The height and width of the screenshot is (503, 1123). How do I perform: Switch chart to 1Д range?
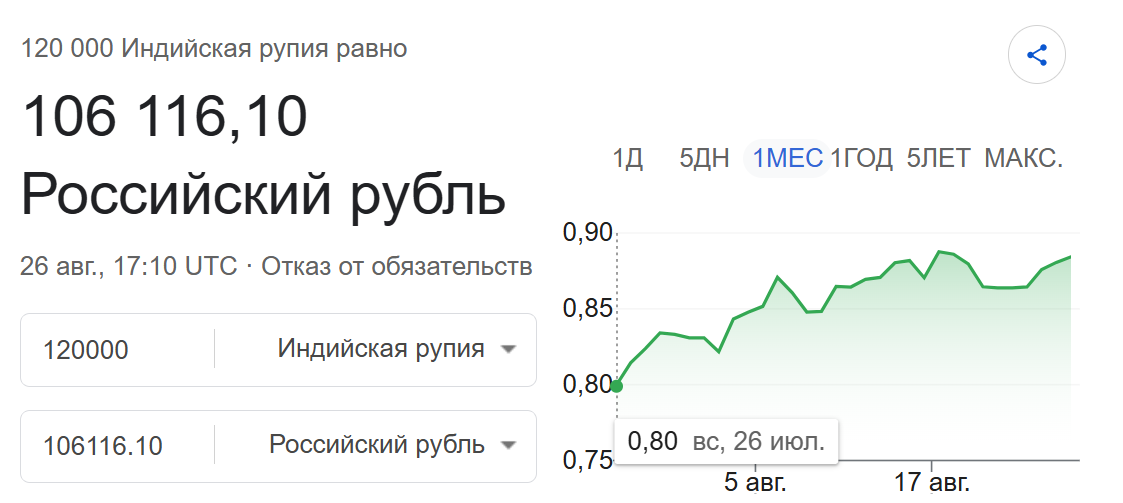pos(627,158)
